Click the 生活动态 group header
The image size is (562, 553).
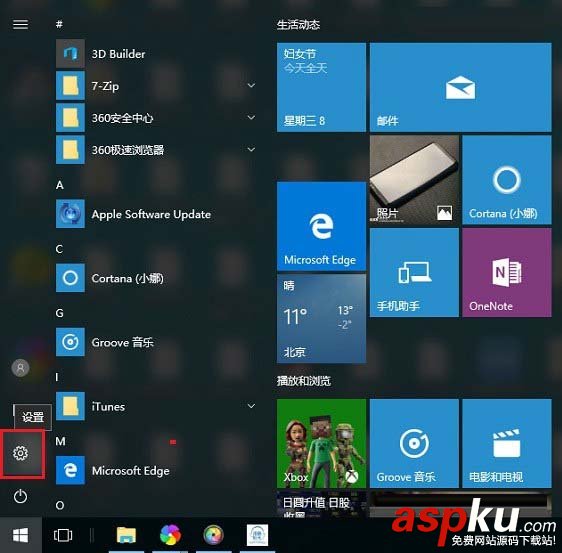point(298,25)
